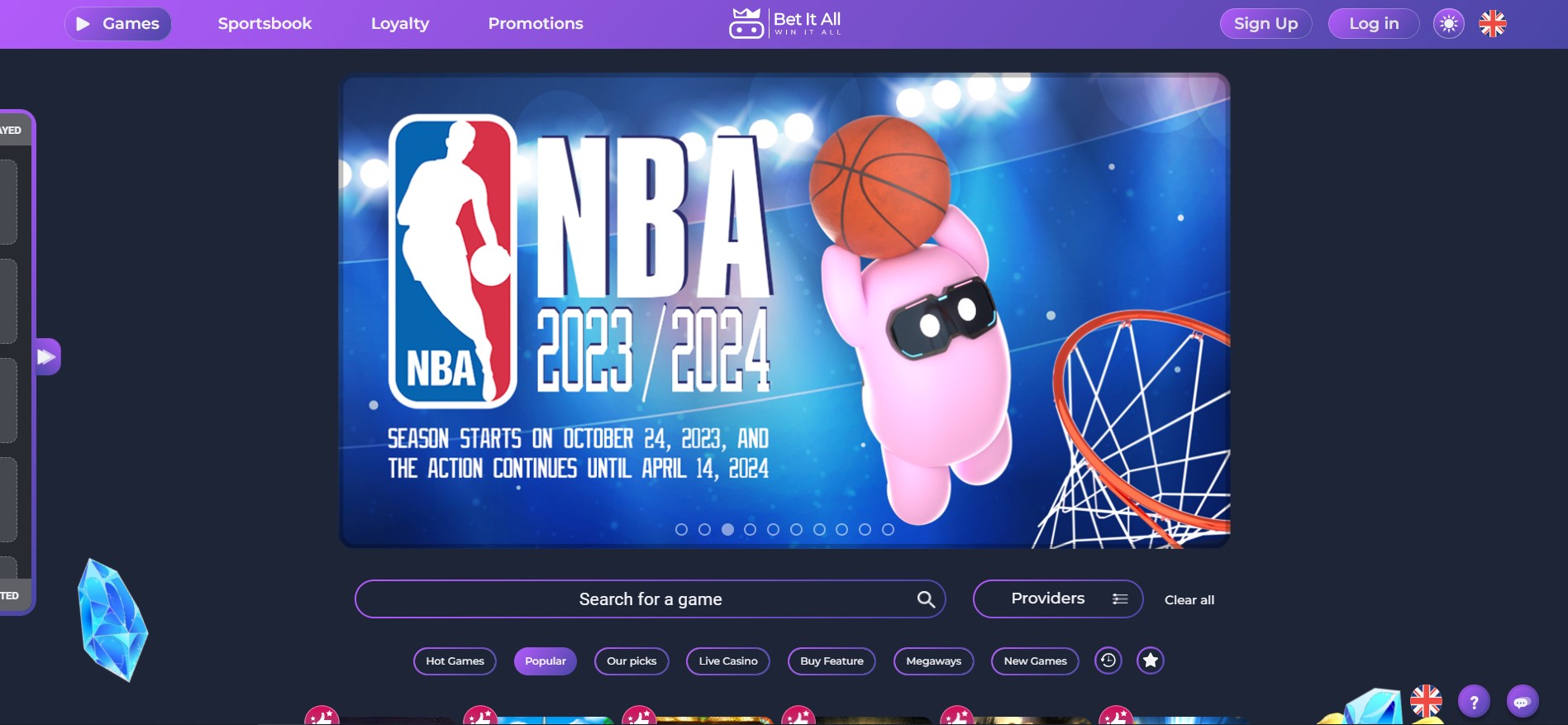The height and width of the screenshot is (725, 1568).
Task: Focus the Search for a game field
Action: pyautogui.click(x=650, y=599)
